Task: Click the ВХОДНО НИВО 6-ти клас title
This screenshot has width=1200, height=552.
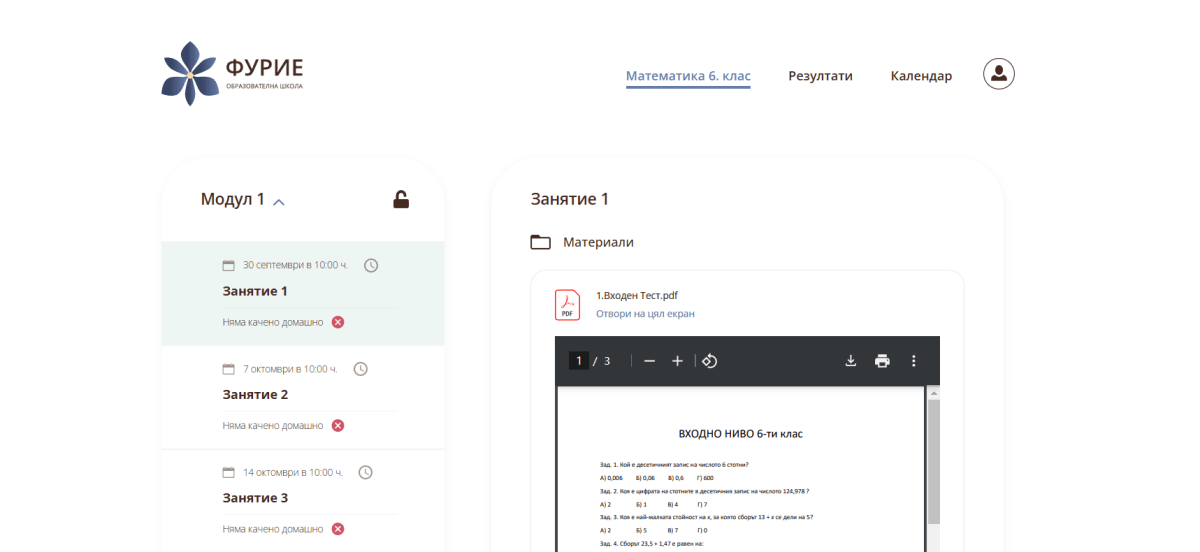Action: click(740, 434)
